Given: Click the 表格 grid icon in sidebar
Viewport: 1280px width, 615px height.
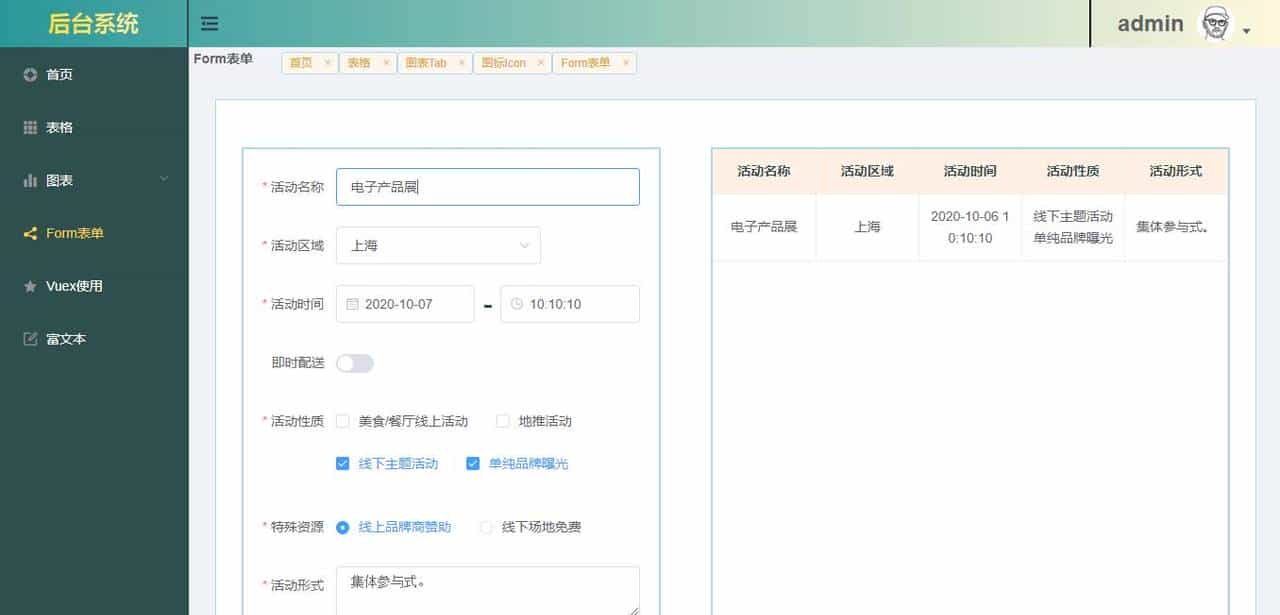Looking at the screenshot, I should tap(29, 127).
